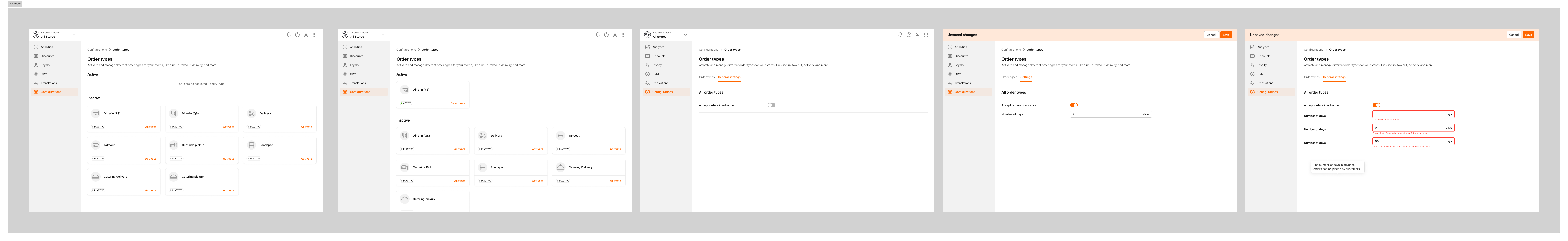This screenshot has width=1568, height=241.
Task: Switch to Order types tab in frame with toggle off
Action: [x=707, y=77]
